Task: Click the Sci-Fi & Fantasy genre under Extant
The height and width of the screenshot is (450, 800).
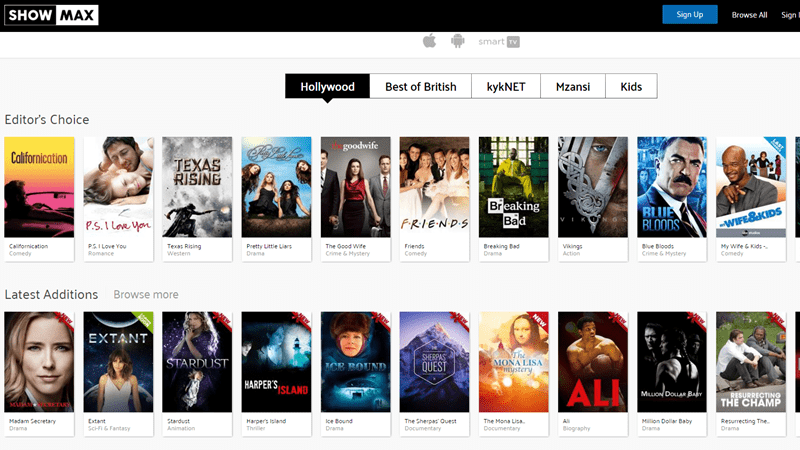Action: [109, 428]
